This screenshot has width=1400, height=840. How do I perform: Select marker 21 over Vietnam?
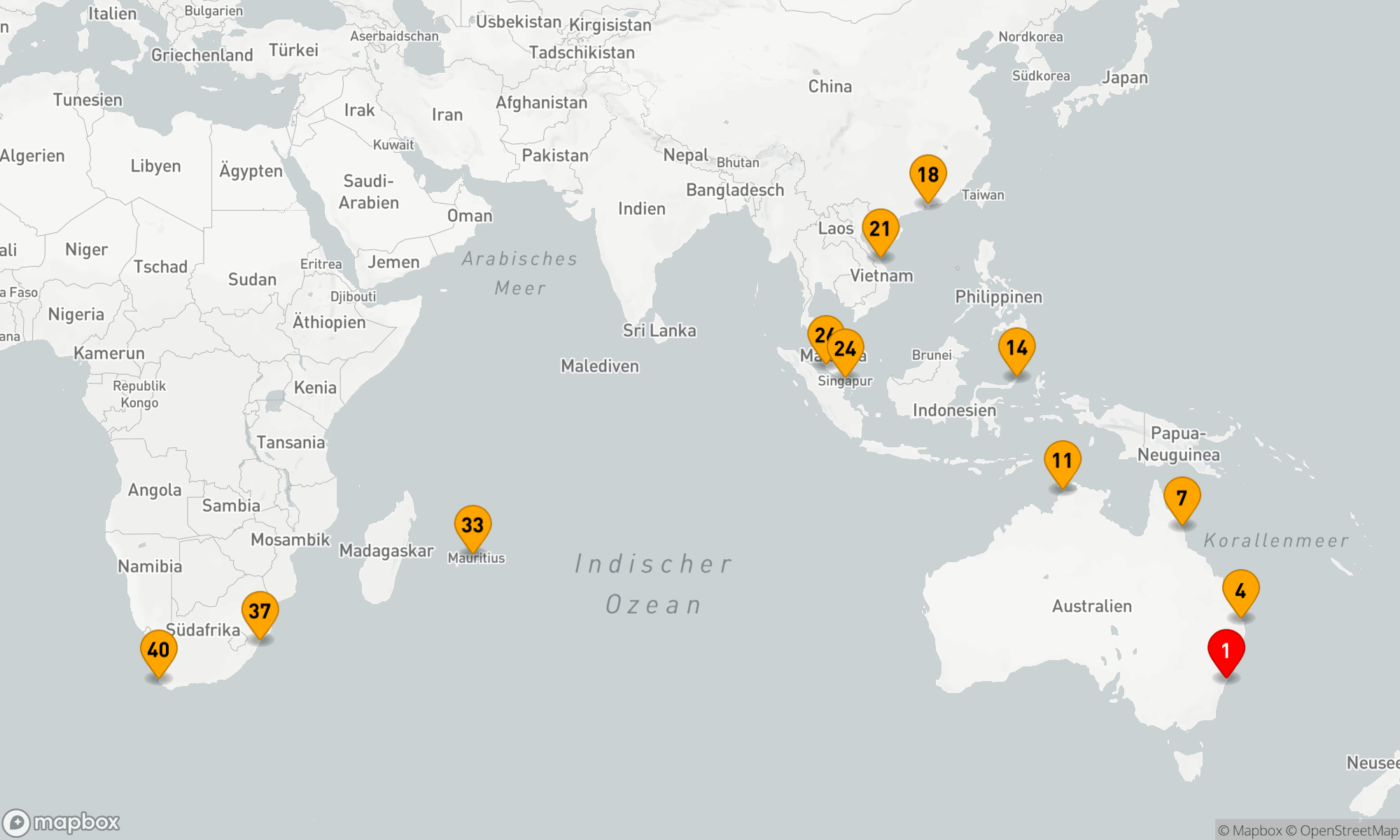click(x=880, y=229)
